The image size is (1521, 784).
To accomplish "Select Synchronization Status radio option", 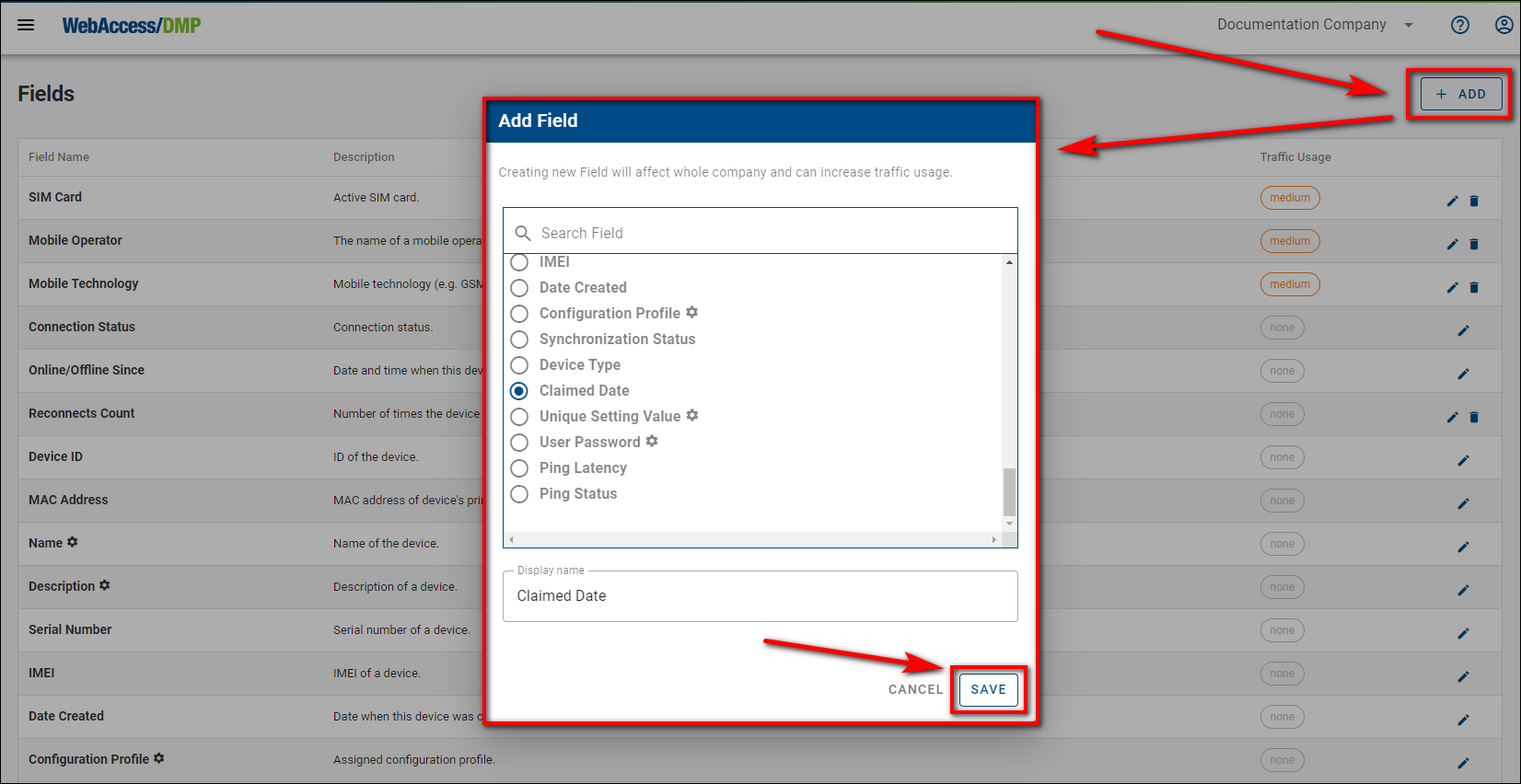I will pos(519,340).
